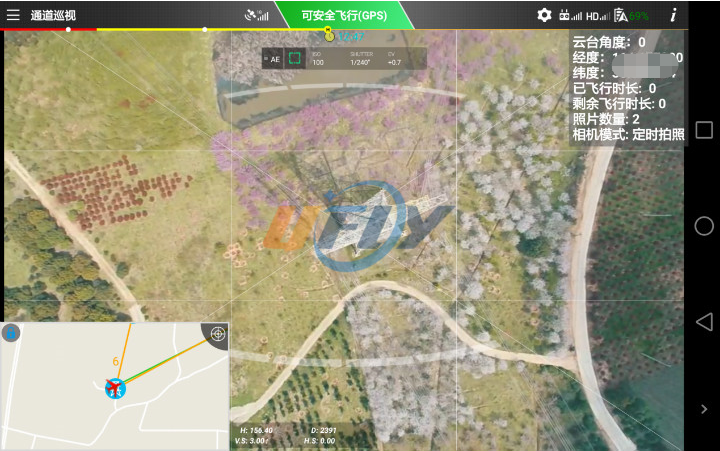Tap Android home circle button
Viewport: 720px width, 451px height.
[x=704, y=226]
